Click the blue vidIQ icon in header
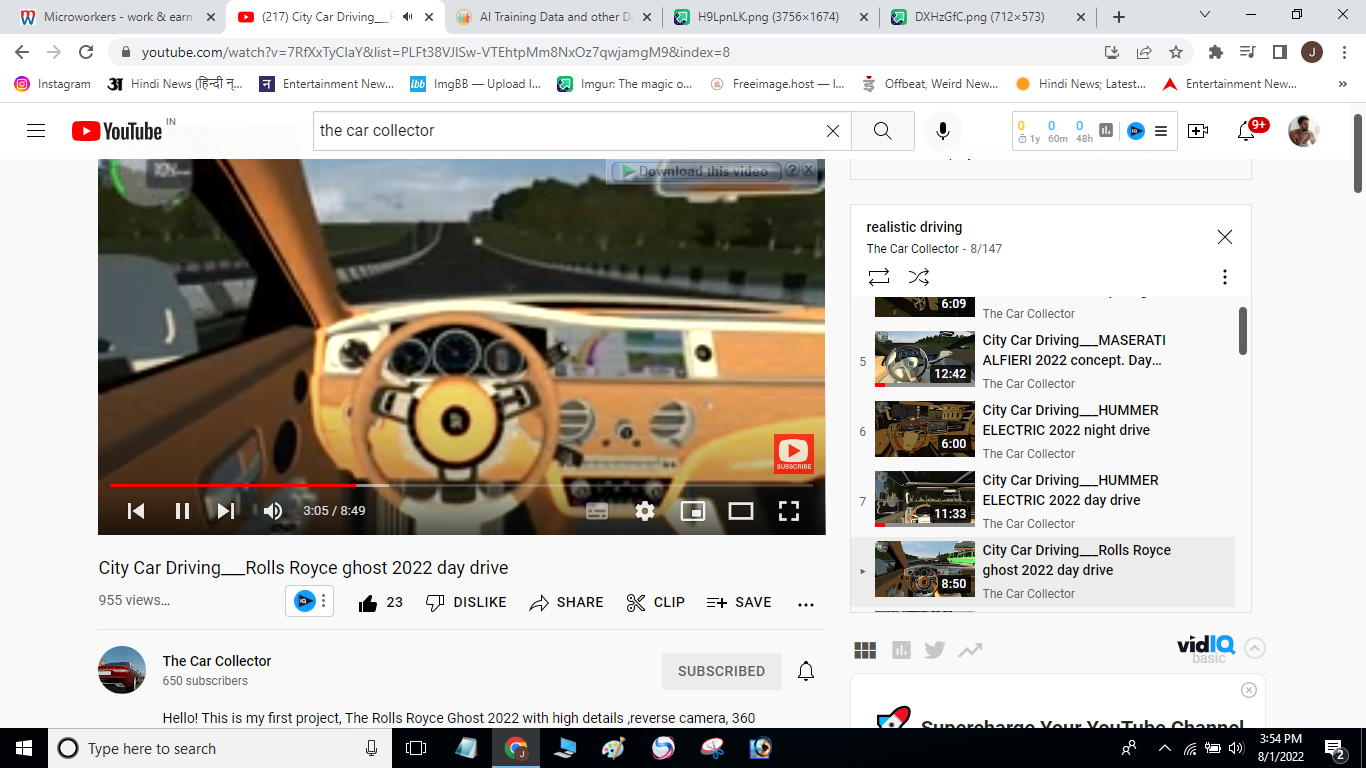 (x=1135, y=131)
